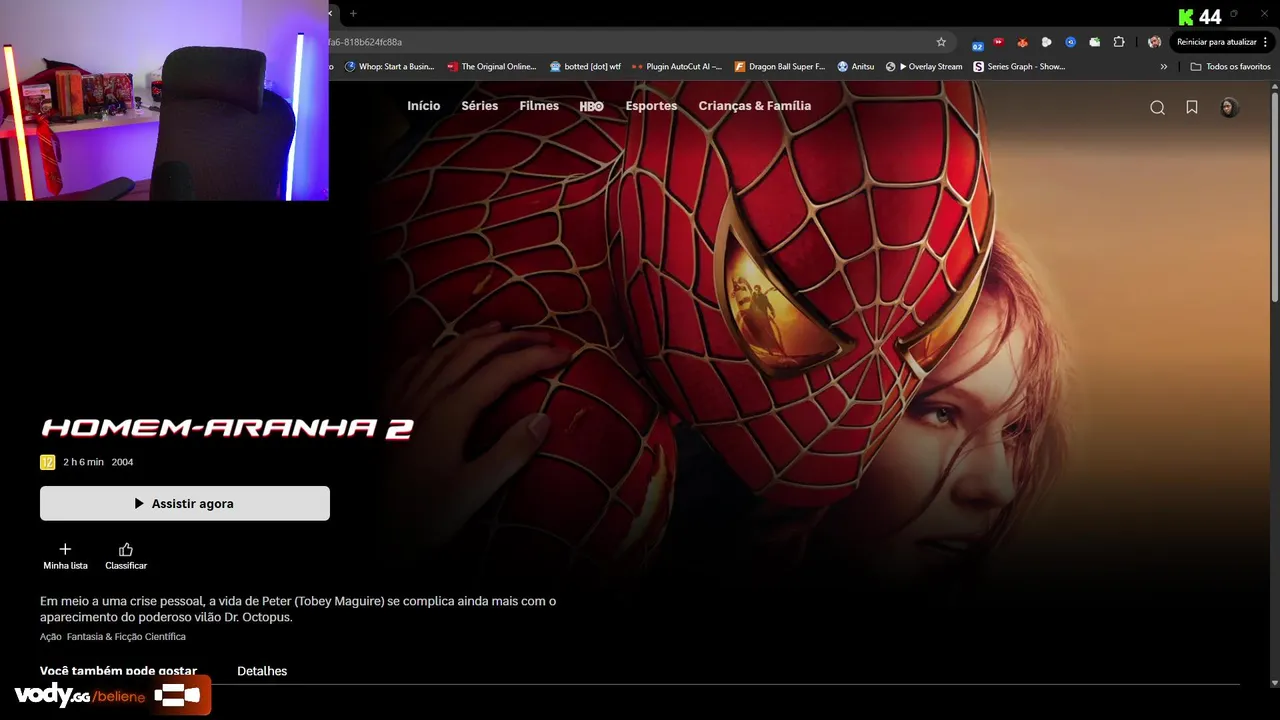The width and height of the screenshot is (1280, 720).
Task: Bookmark this page with star icon
Action: [941, 42]
